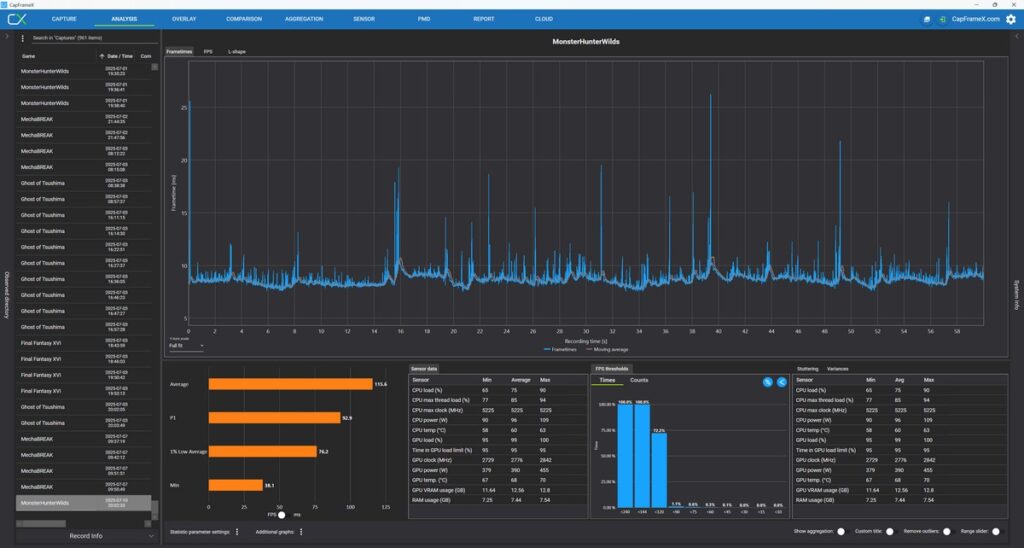
Task: Click the sort arrow next to Date / Time
Action: pyautogui.click(x=102, y=56)
